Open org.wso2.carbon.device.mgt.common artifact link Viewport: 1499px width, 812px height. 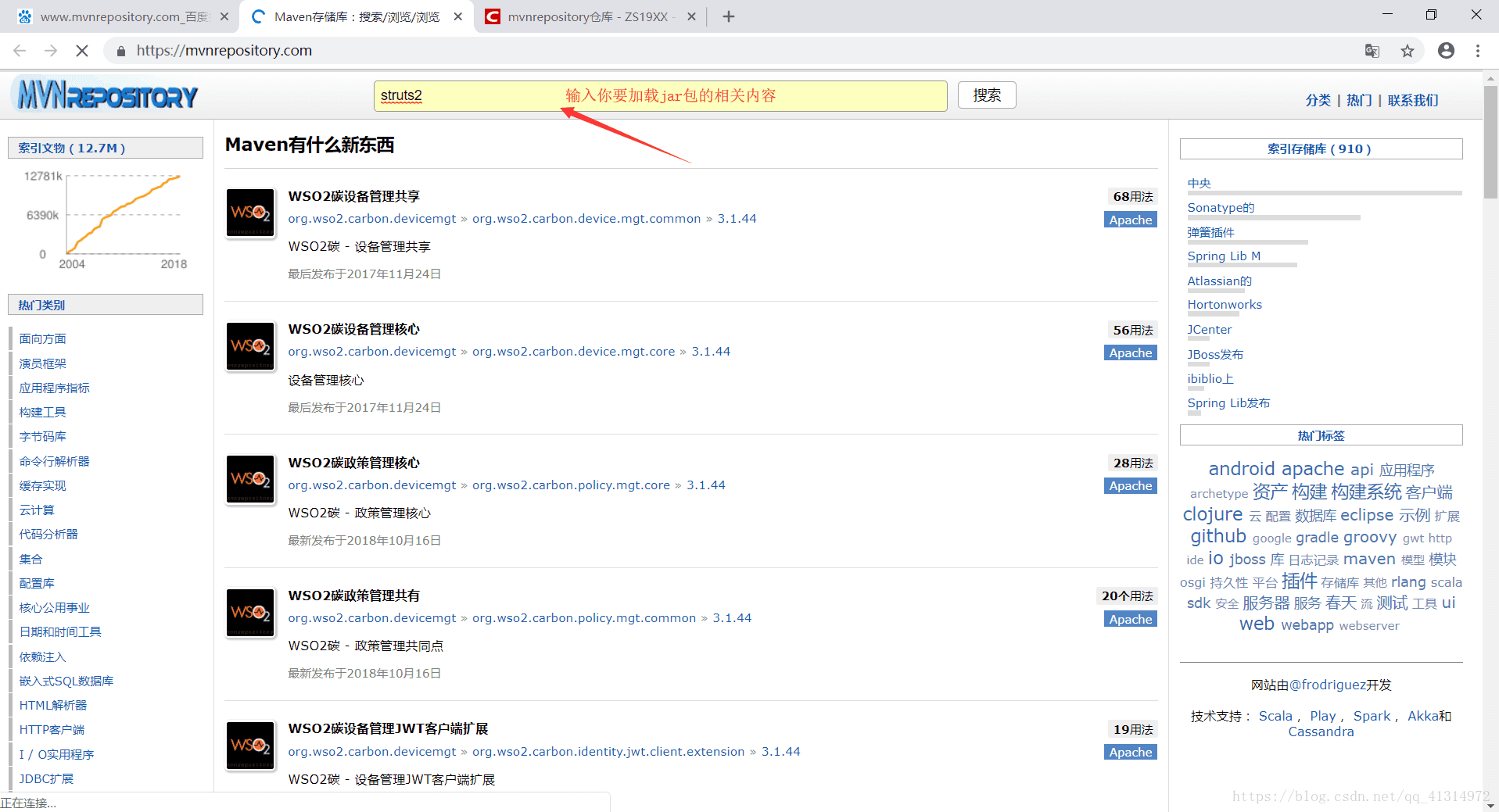[x=586, y=219]
